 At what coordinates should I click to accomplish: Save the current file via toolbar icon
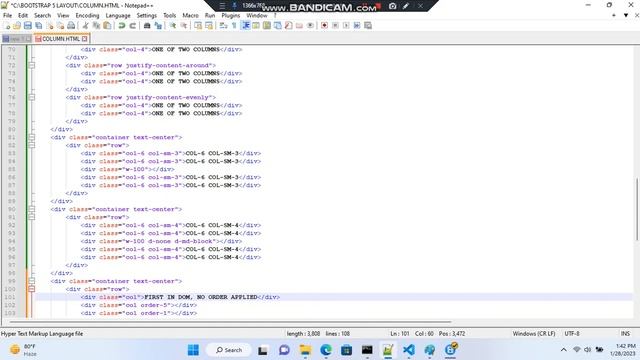[x=28, y=25]
